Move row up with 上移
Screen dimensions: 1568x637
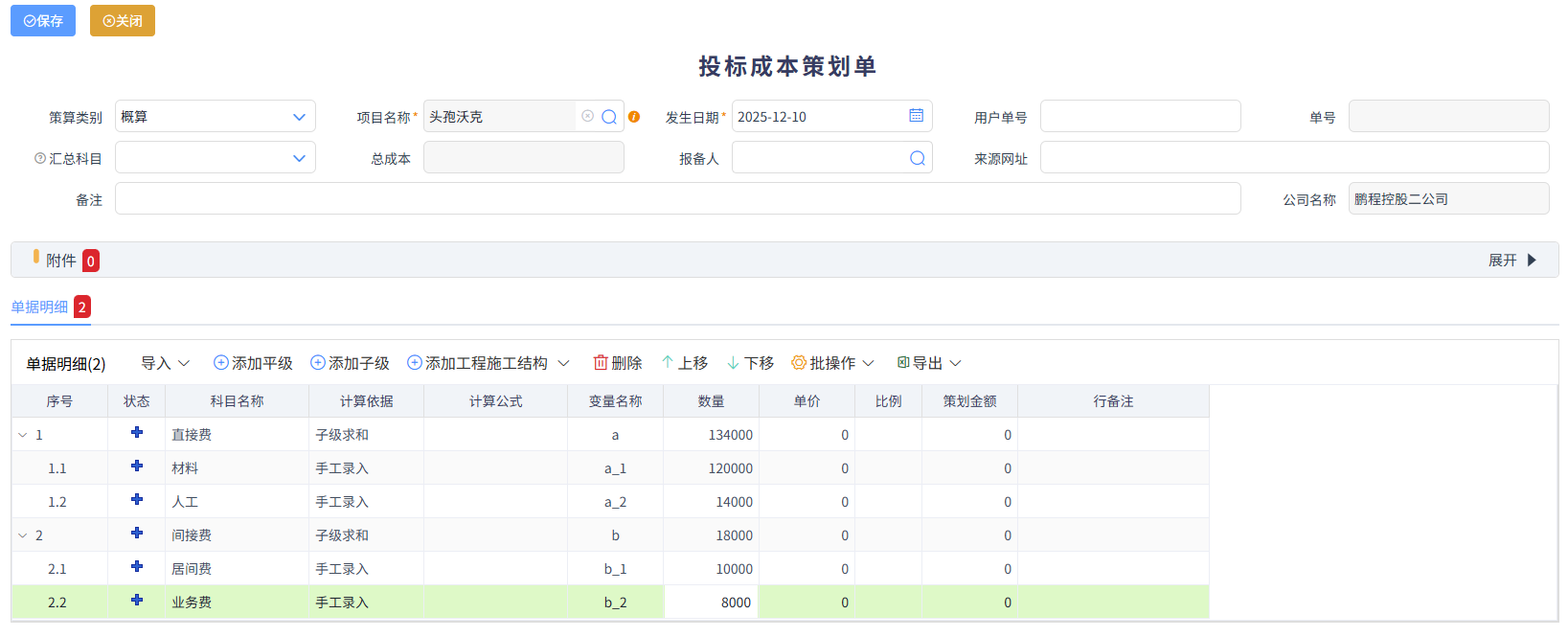685,363
